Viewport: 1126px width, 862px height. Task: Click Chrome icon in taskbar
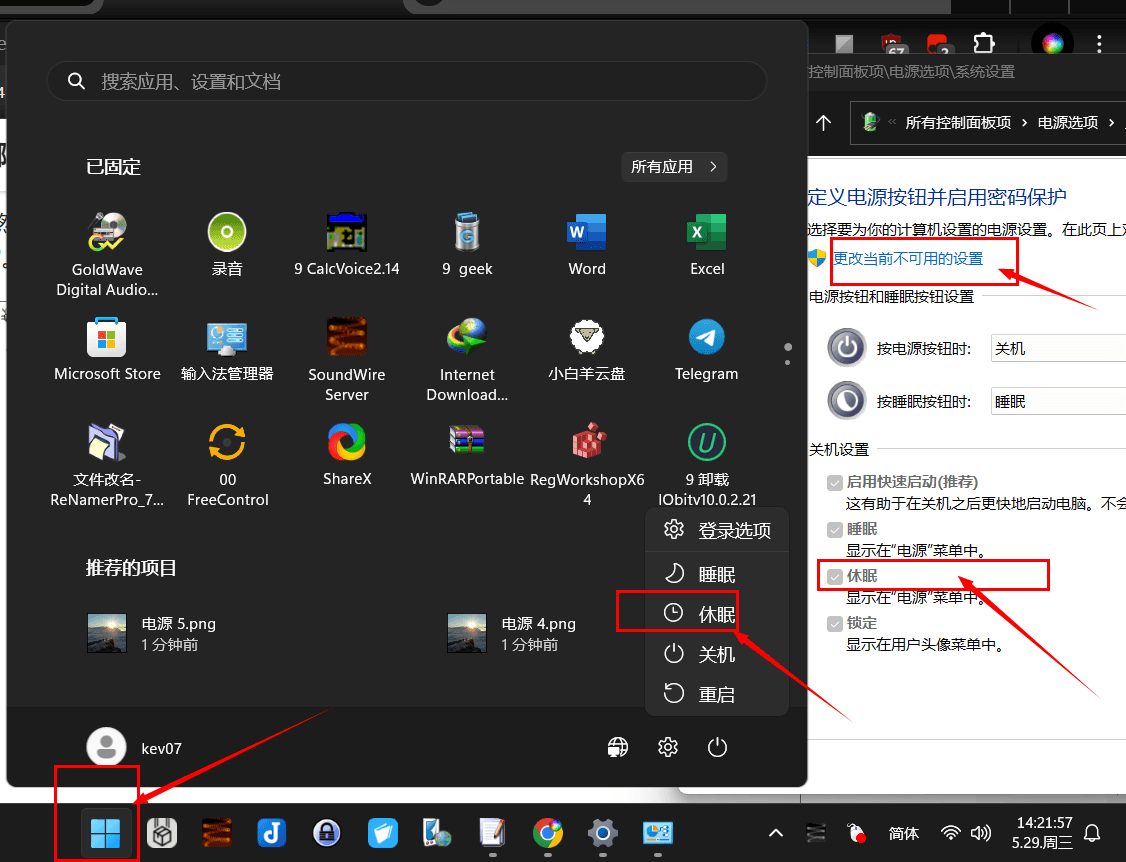[x=547, y=832]
